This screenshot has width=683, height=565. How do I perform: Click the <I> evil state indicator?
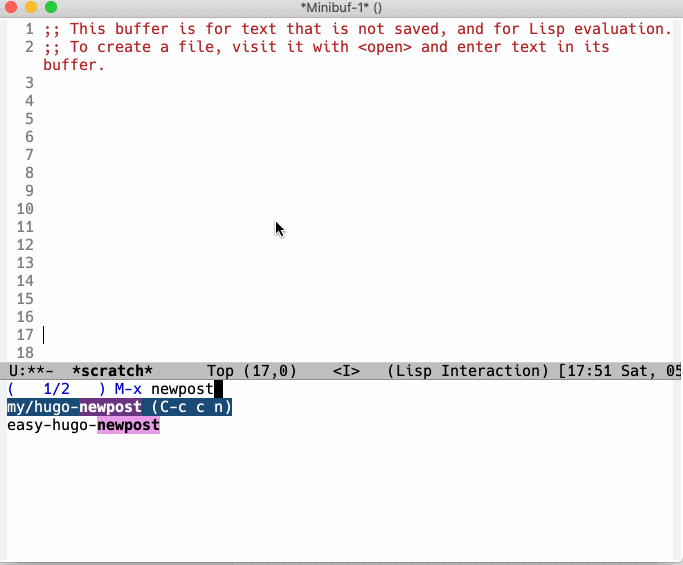(346, 371)
